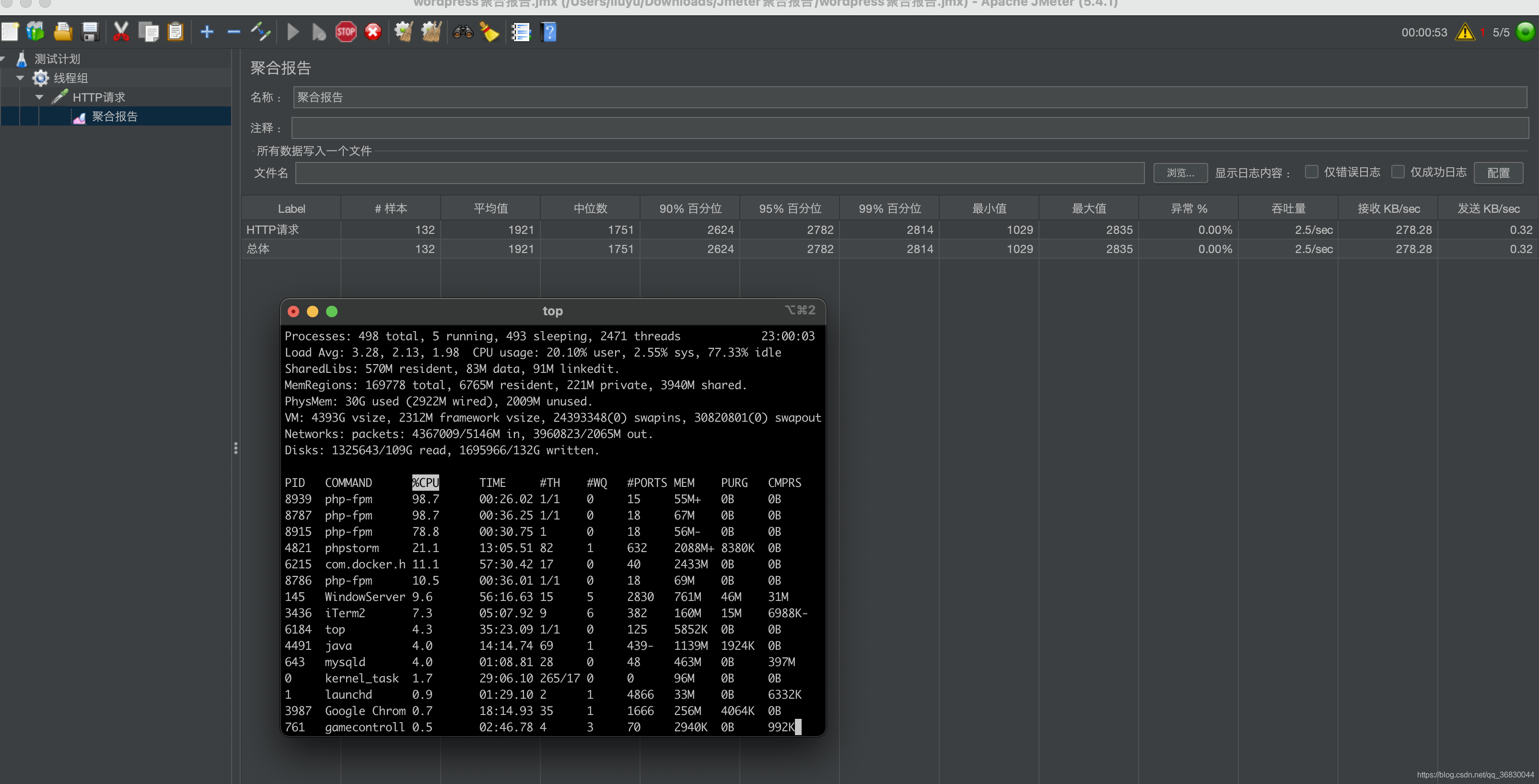Enable the 仅错误日志 checkbox
Viewport: 1539px width, 784px height.
(x=1311, y=172)
